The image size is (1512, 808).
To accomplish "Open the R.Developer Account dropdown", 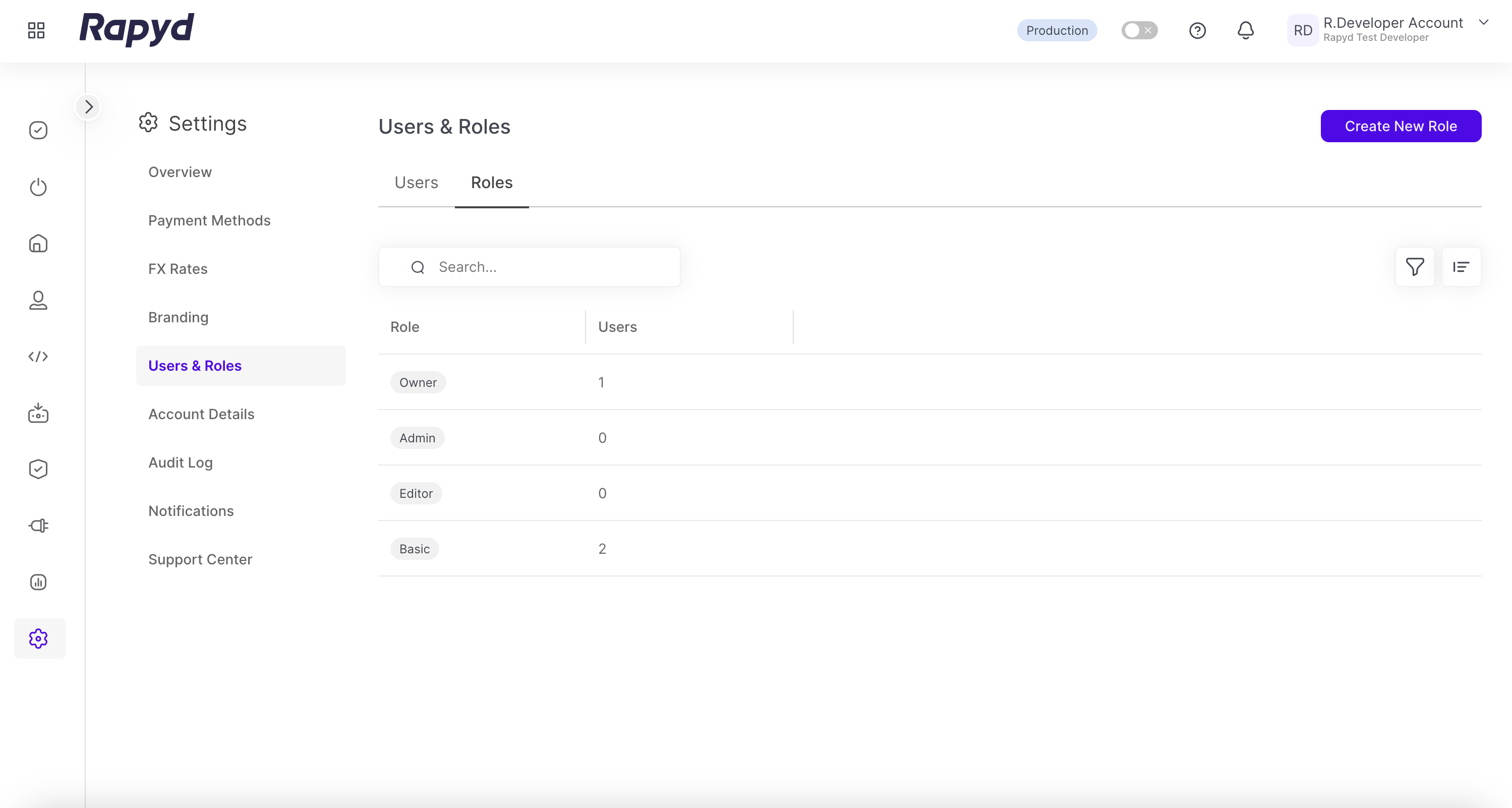I will pos(1483,22).
